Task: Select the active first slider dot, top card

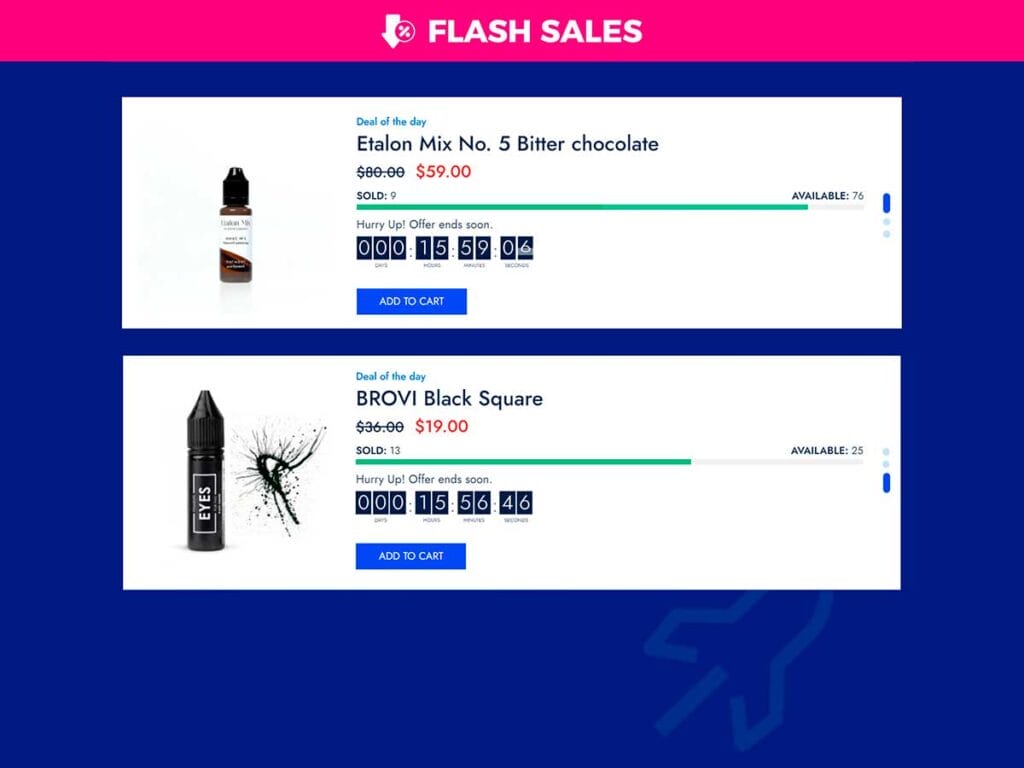Action: (x=886, y=202)
